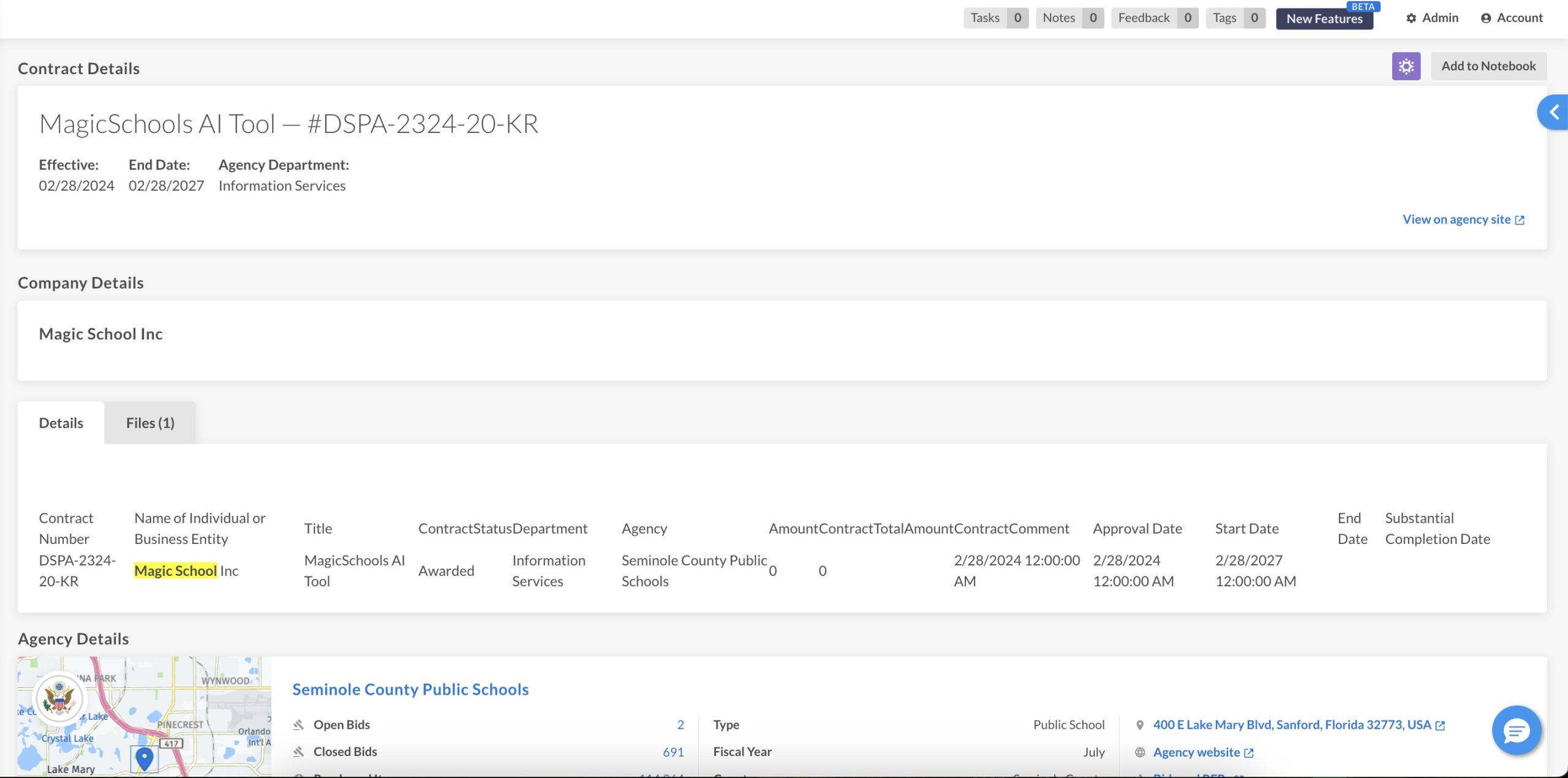The height and width of the screenshot is (778, 1568).
Task: Click Add to Notebook button
Action: [1488, 66]
